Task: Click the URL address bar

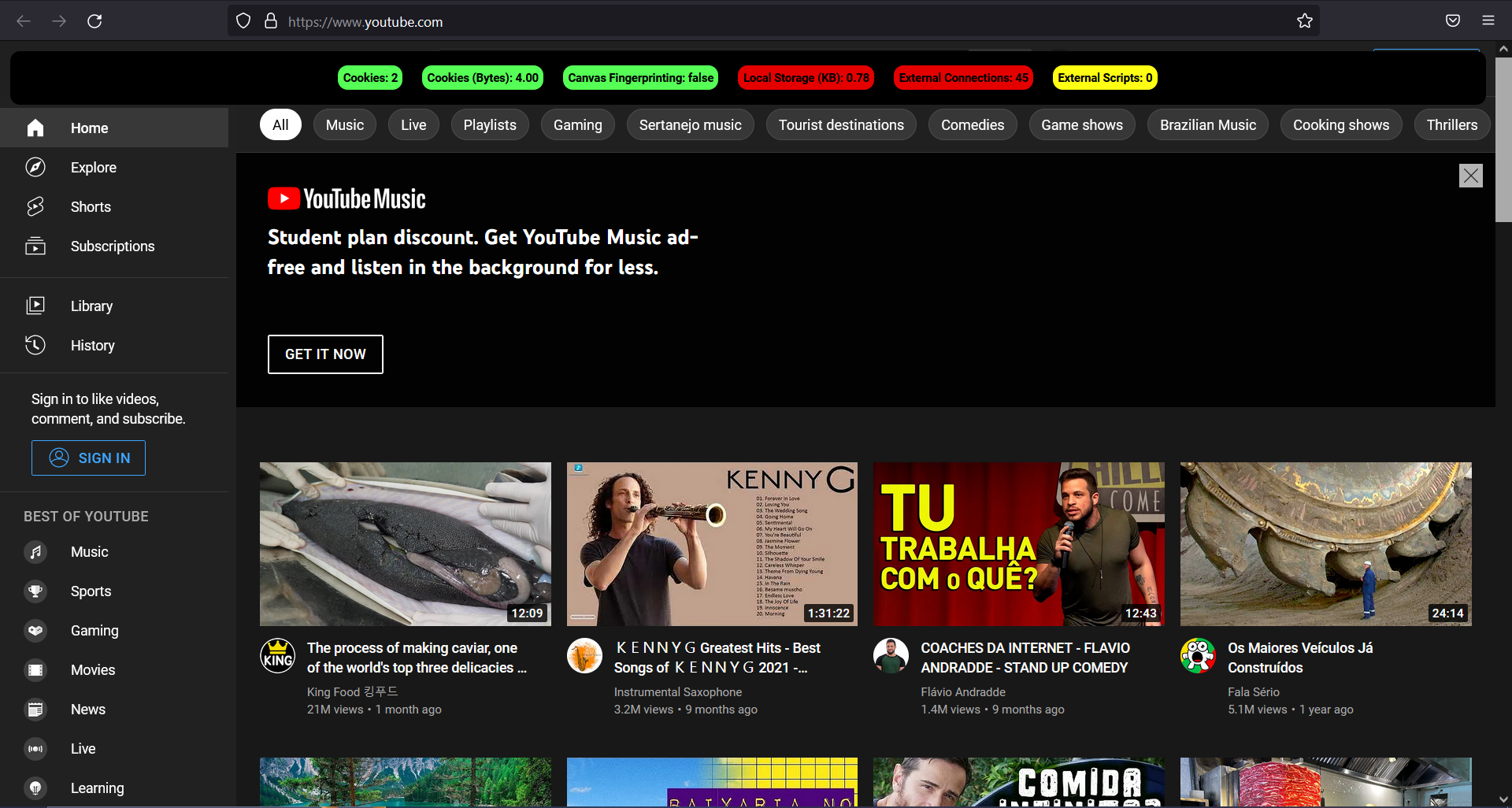Action: pos(772,21)
